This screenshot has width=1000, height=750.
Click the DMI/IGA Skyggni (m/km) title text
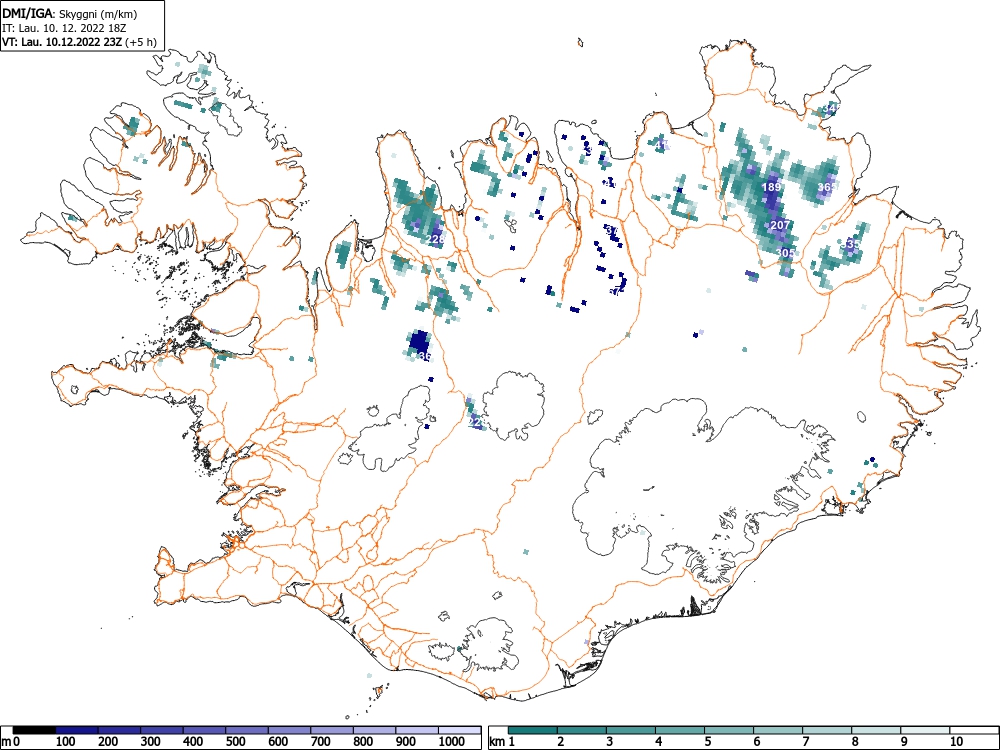[x=70, y=13]
